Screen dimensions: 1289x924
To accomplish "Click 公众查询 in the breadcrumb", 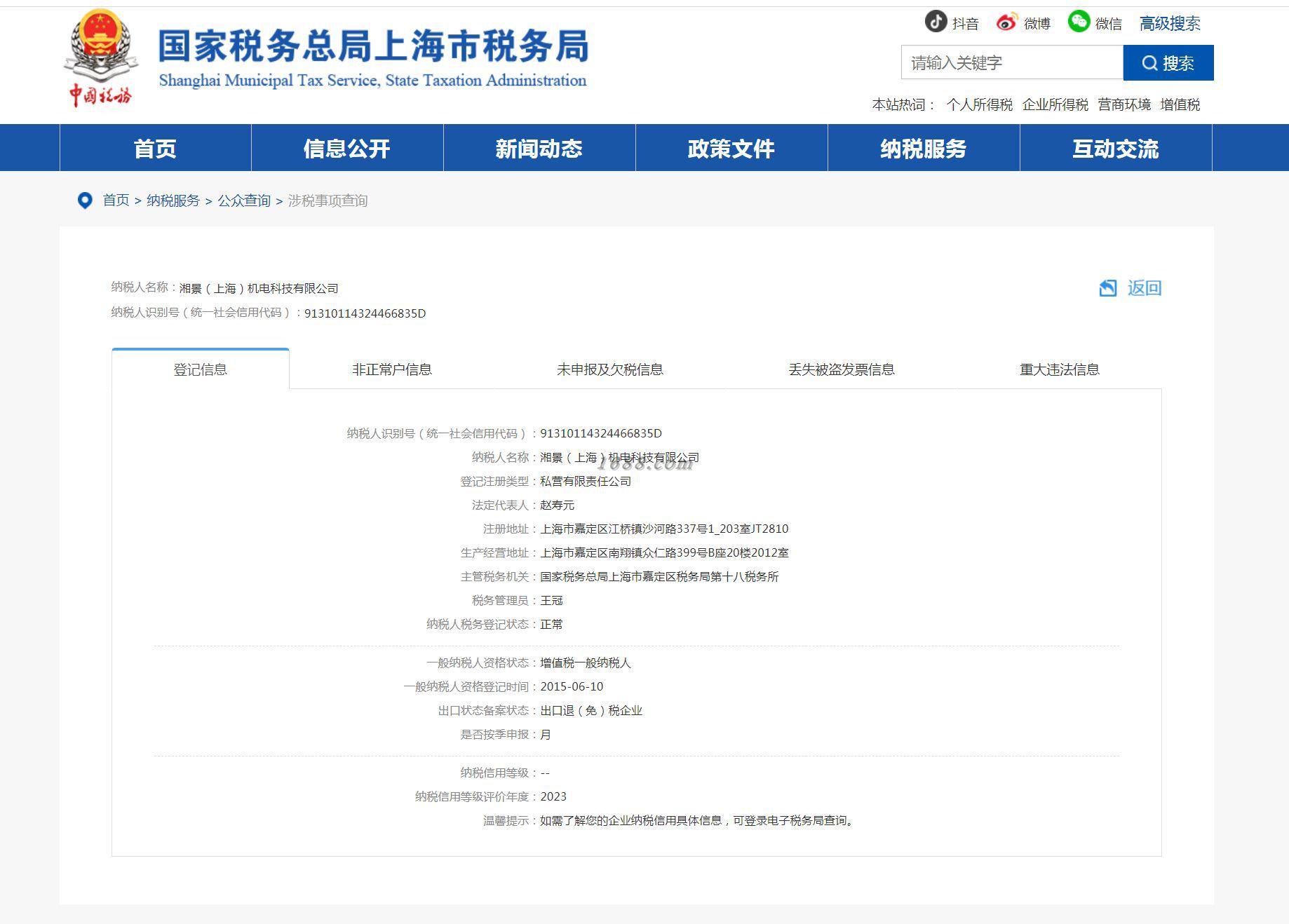I will (244, 201).
